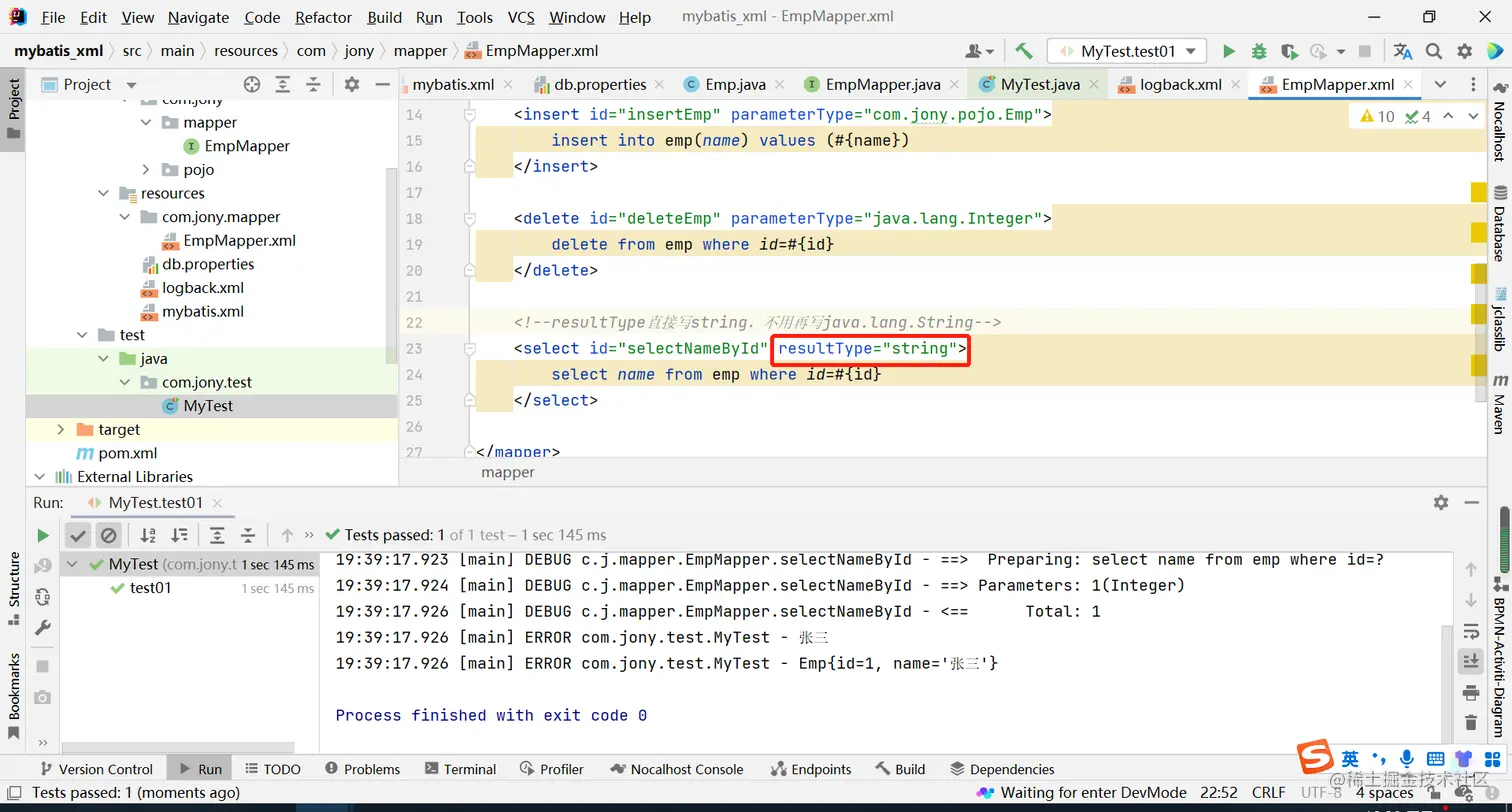Hide the Project tool window

pos(381,85)
